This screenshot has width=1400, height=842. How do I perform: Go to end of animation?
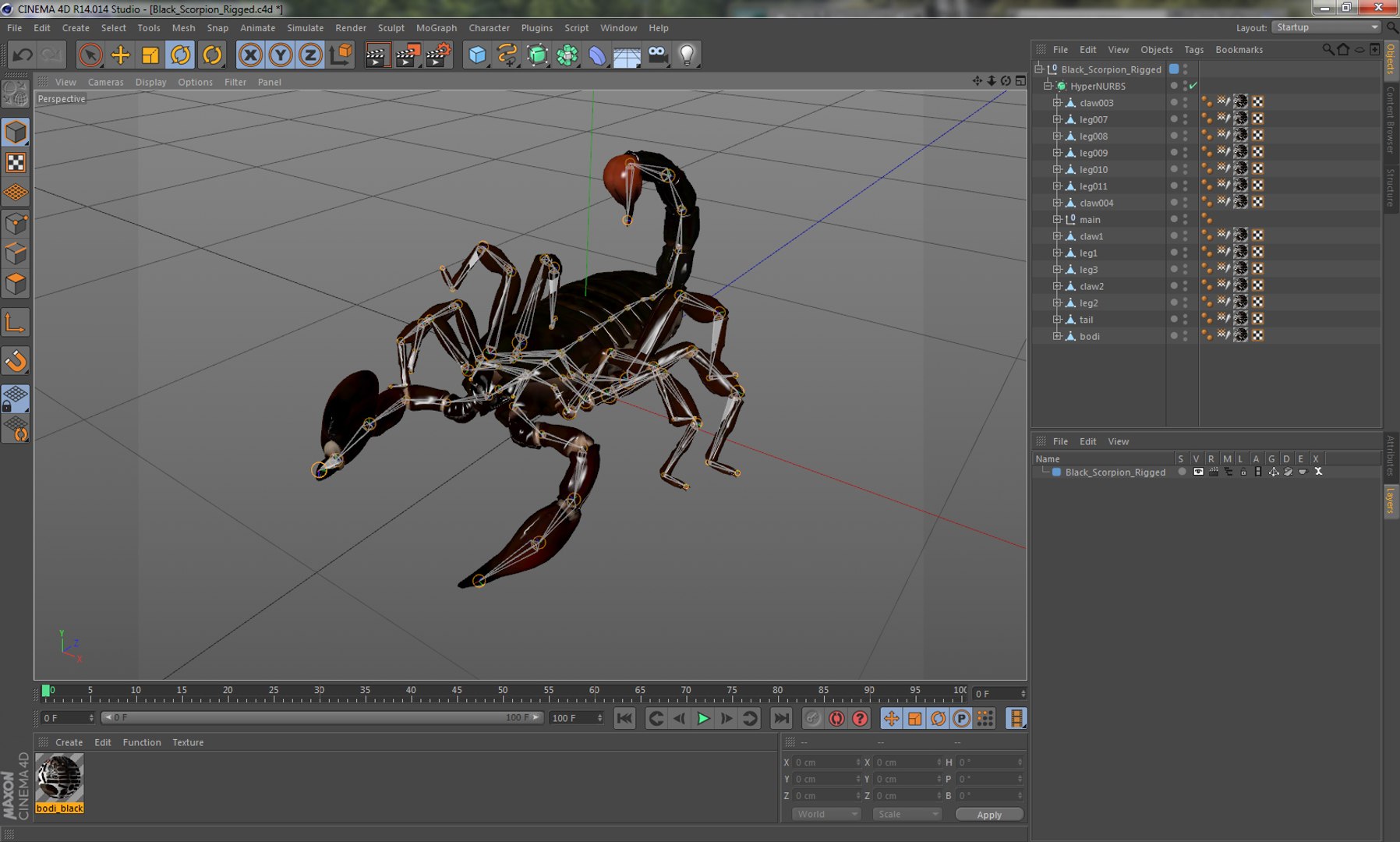tap(781, 718)
